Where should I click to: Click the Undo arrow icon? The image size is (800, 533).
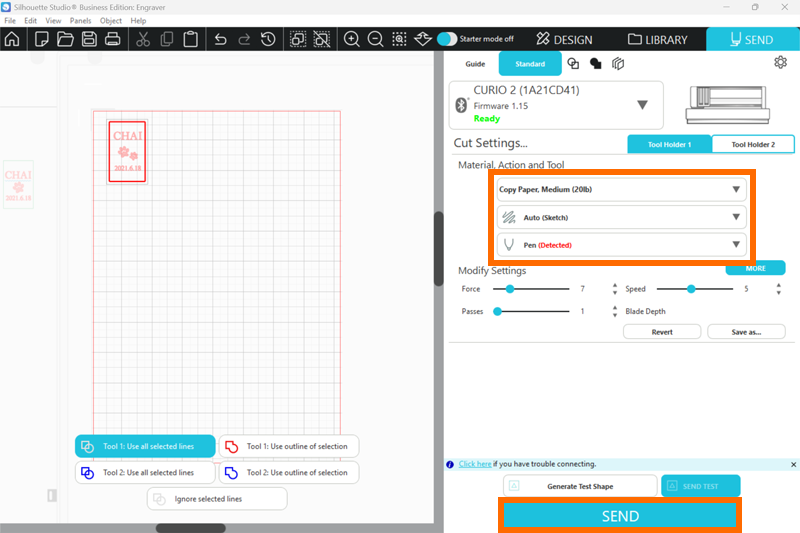point(221,40)
